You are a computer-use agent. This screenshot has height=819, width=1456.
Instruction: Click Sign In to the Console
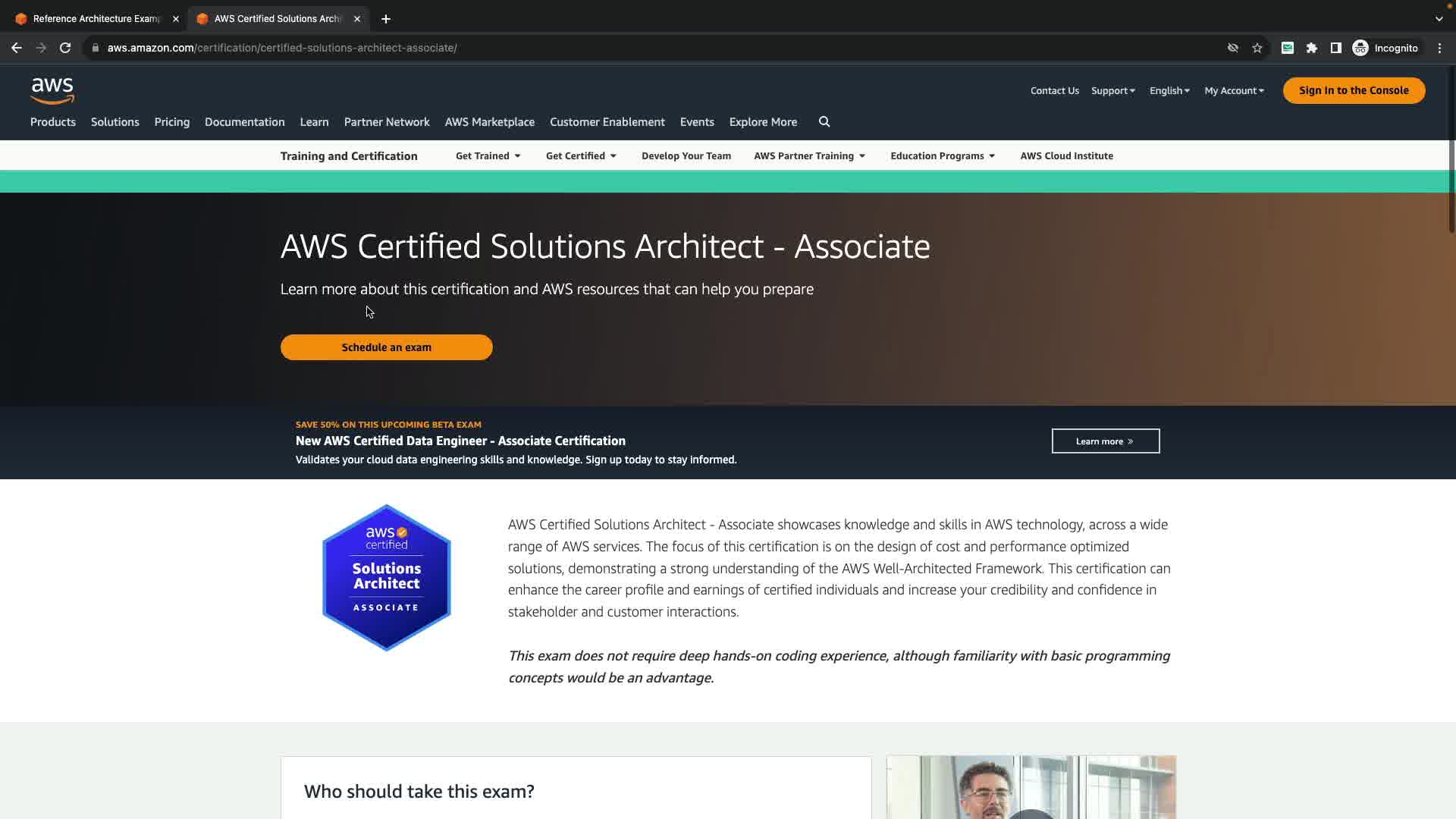tap(1354, 90)
